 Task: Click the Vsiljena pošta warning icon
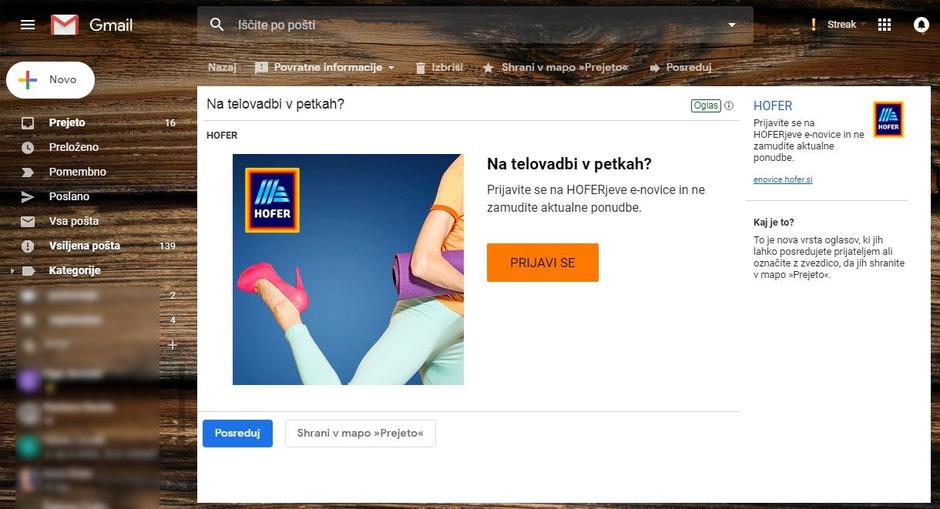coord(28,246)
